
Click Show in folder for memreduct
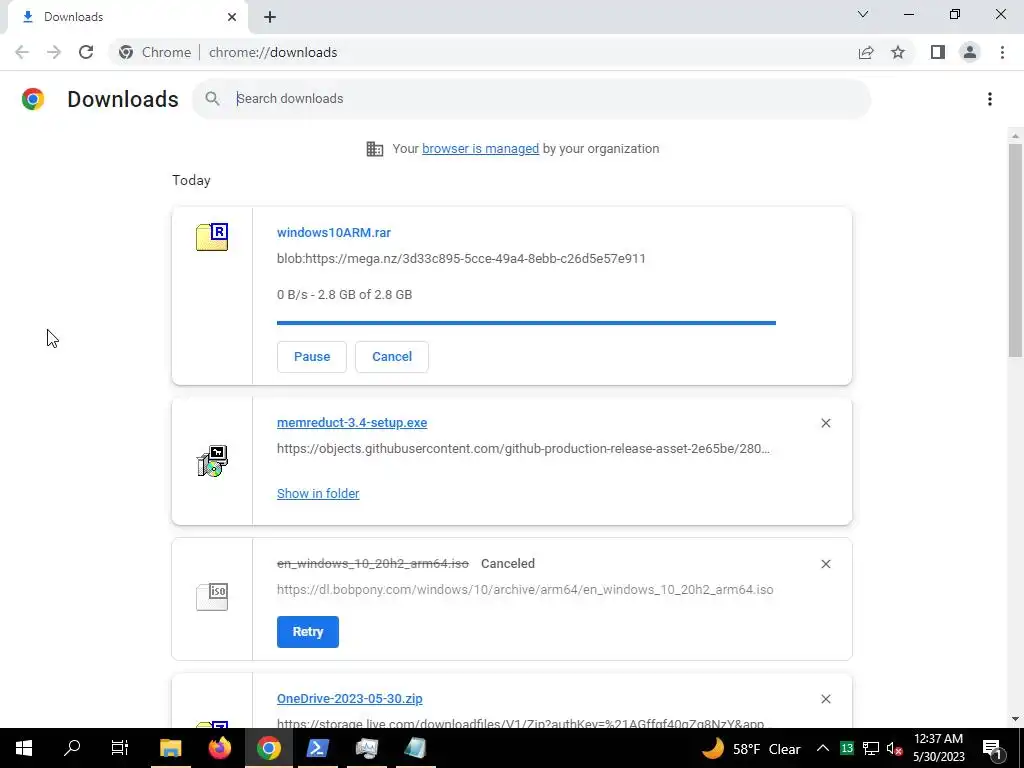318,494
